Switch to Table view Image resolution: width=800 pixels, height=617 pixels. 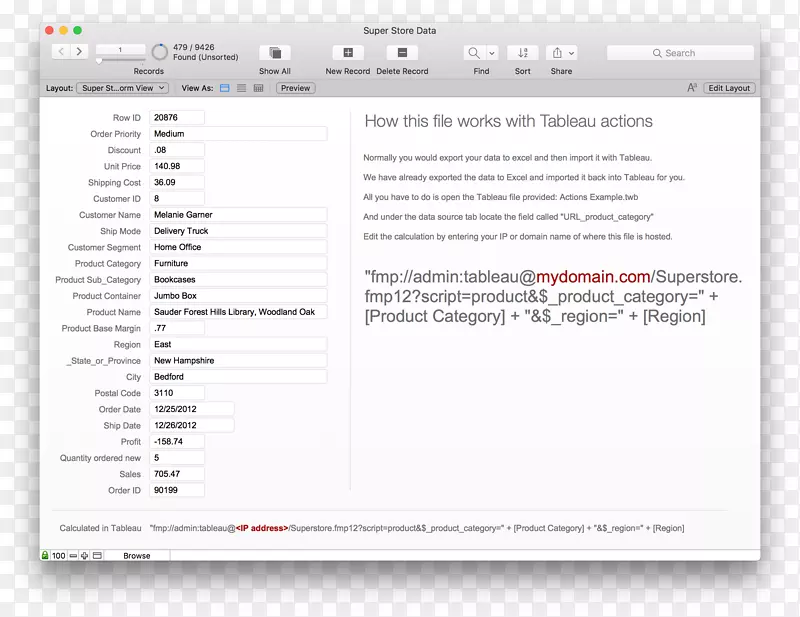(x=259, y=88)
